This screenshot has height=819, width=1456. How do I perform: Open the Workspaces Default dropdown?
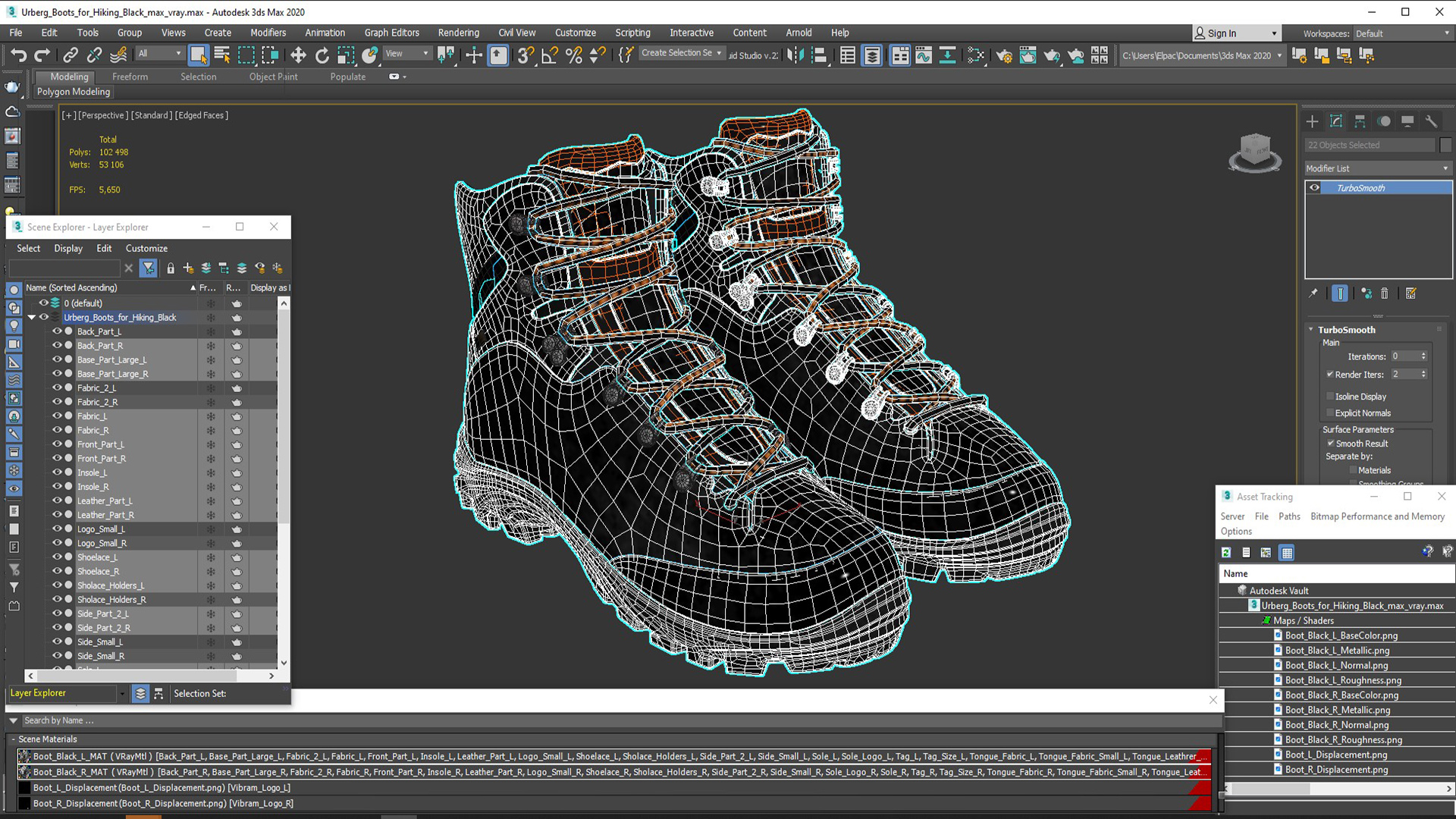click(1402, 33)
